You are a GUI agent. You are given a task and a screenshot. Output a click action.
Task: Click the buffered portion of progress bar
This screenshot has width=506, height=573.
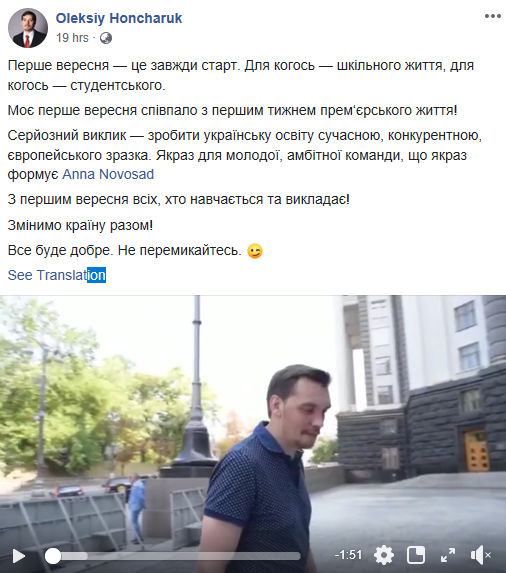pos(74,556)
